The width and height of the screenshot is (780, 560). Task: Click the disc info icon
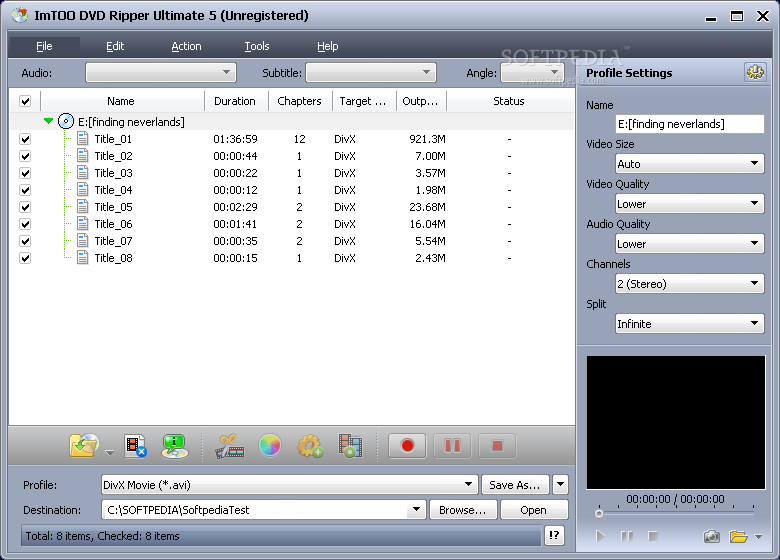click(175, 446)
